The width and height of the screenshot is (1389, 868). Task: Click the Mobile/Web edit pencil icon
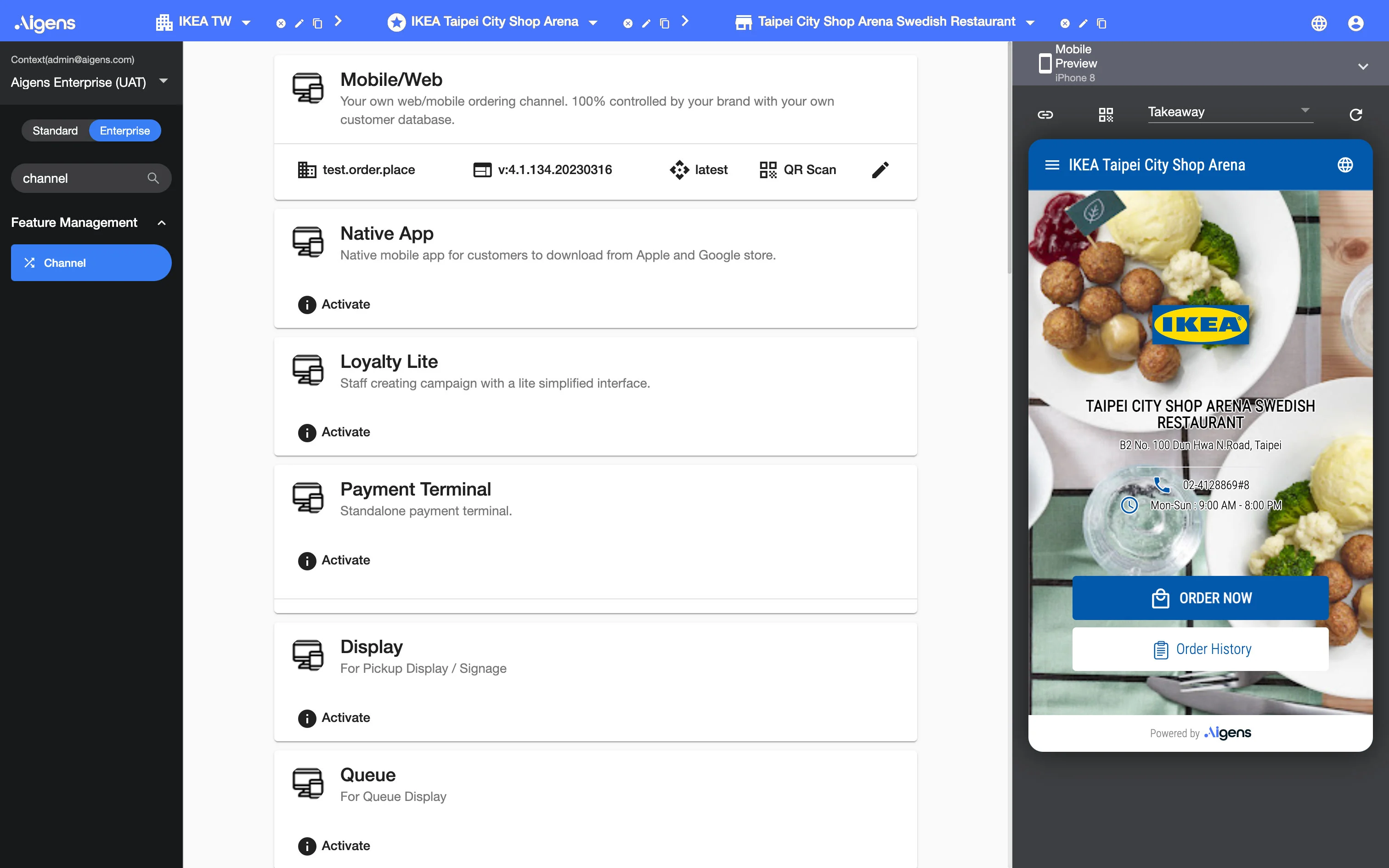(x=880, y=170)
